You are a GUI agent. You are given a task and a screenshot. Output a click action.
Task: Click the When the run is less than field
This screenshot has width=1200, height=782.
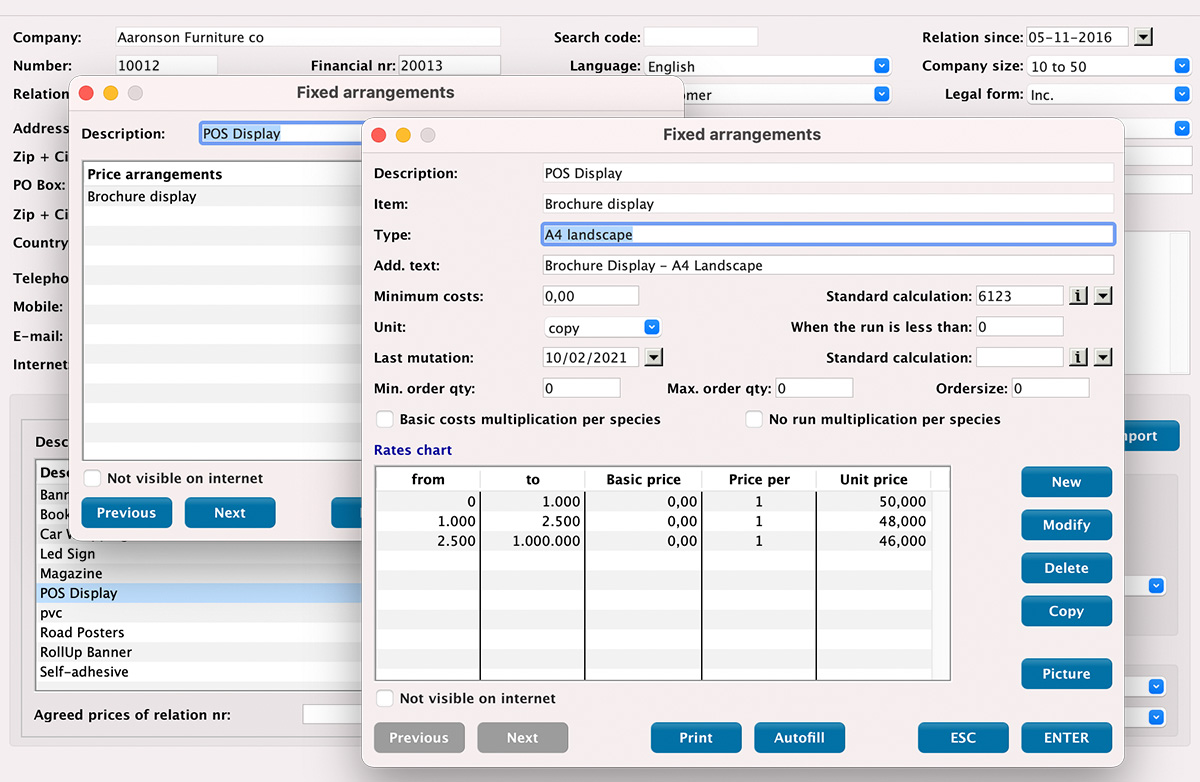(x=1019, y=327)
